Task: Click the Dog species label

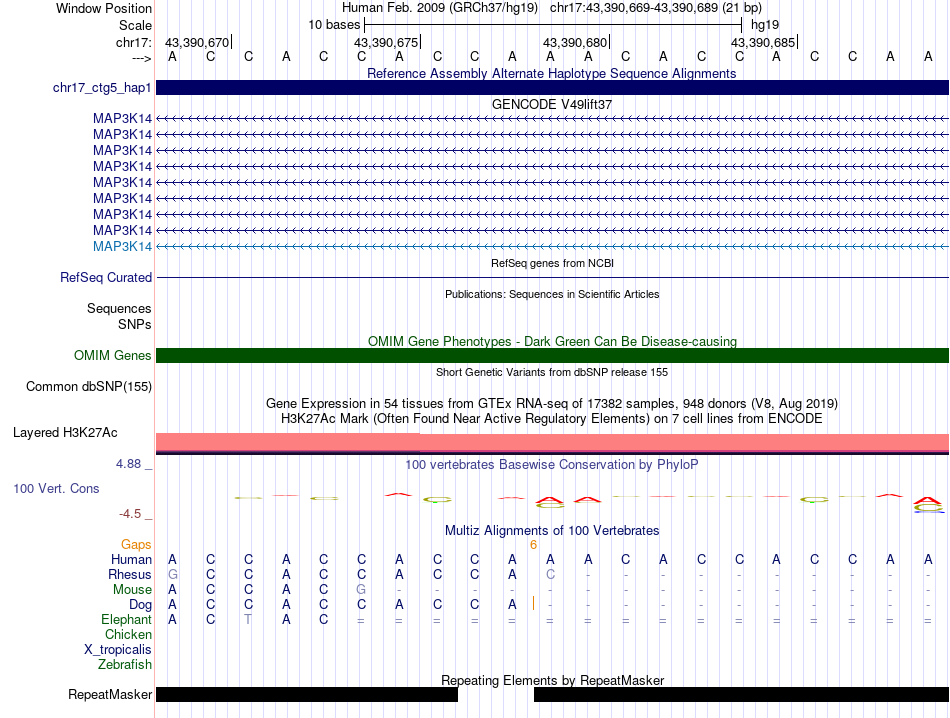Action: [140, 605]
